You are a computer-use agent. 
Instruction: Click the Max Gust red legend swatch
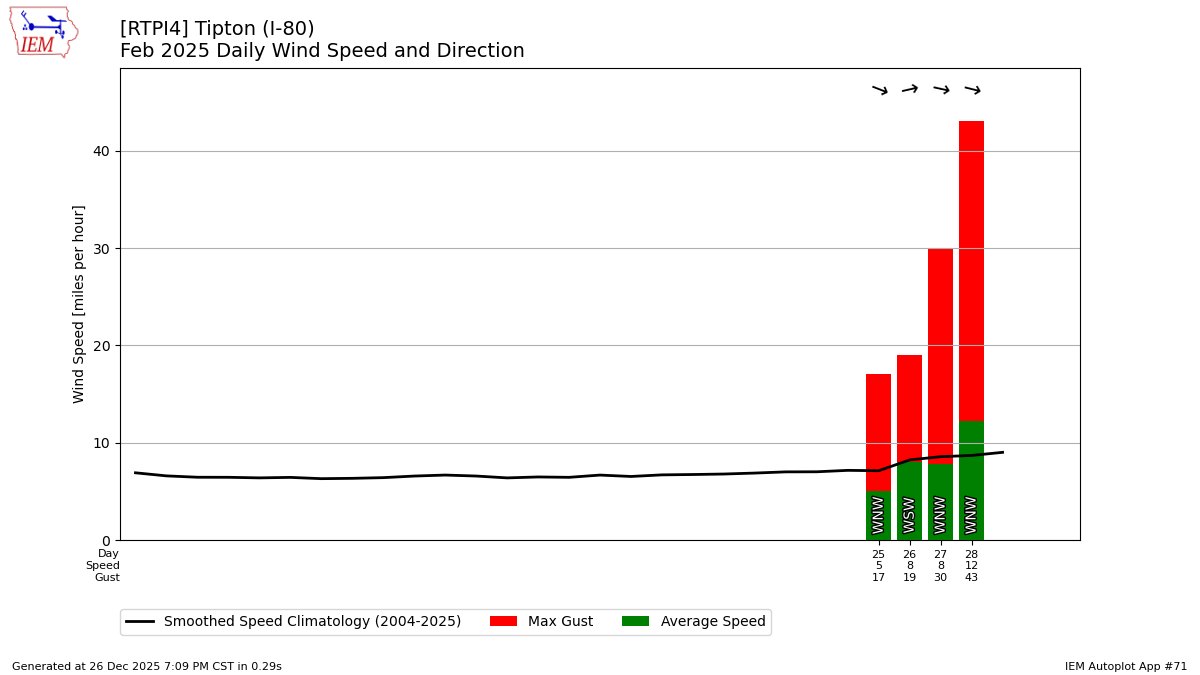click(503, 622)
